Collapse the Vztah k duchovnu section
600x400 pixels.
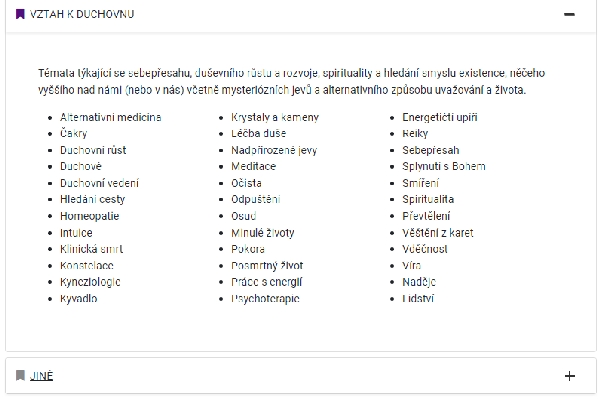point(570,15)
